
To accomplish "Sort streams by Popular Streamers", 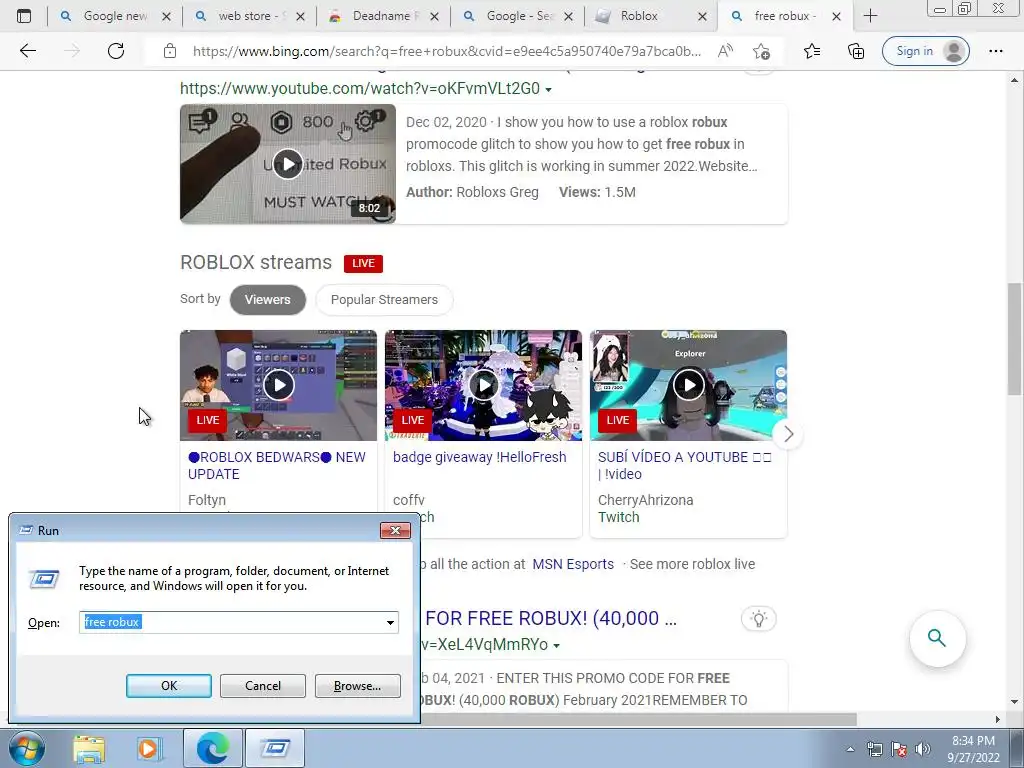I will click(x=384, y=300).
